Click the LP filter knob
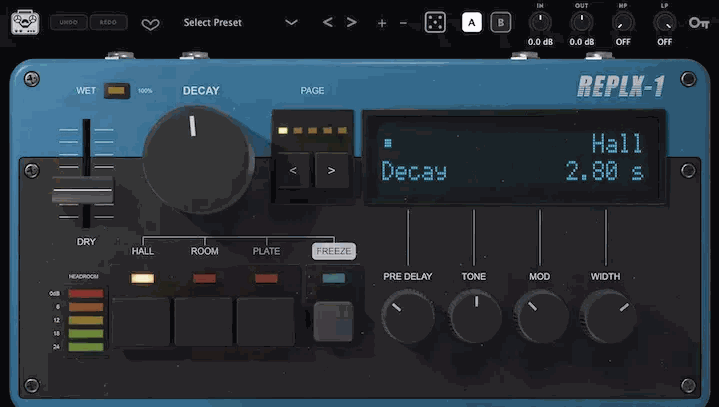The image size is (719, 407). point(664,22)
